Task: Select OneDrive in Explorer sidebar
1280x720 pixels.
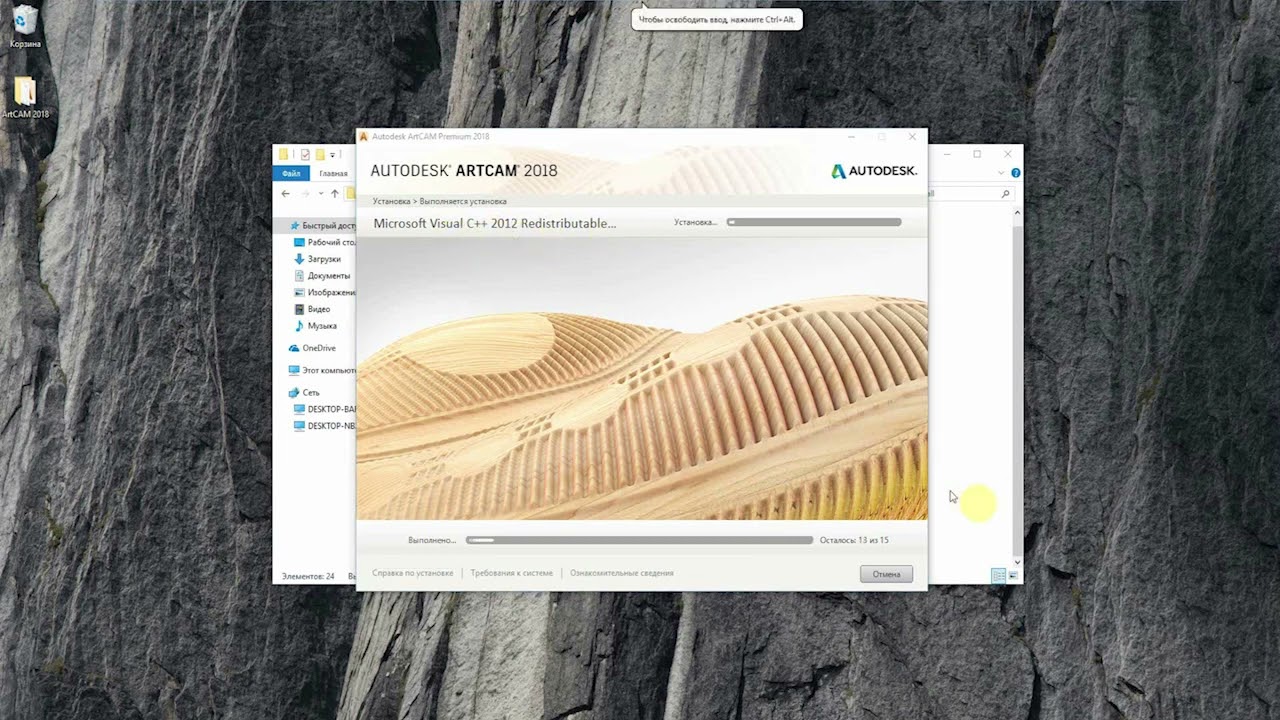Action: 312,348
